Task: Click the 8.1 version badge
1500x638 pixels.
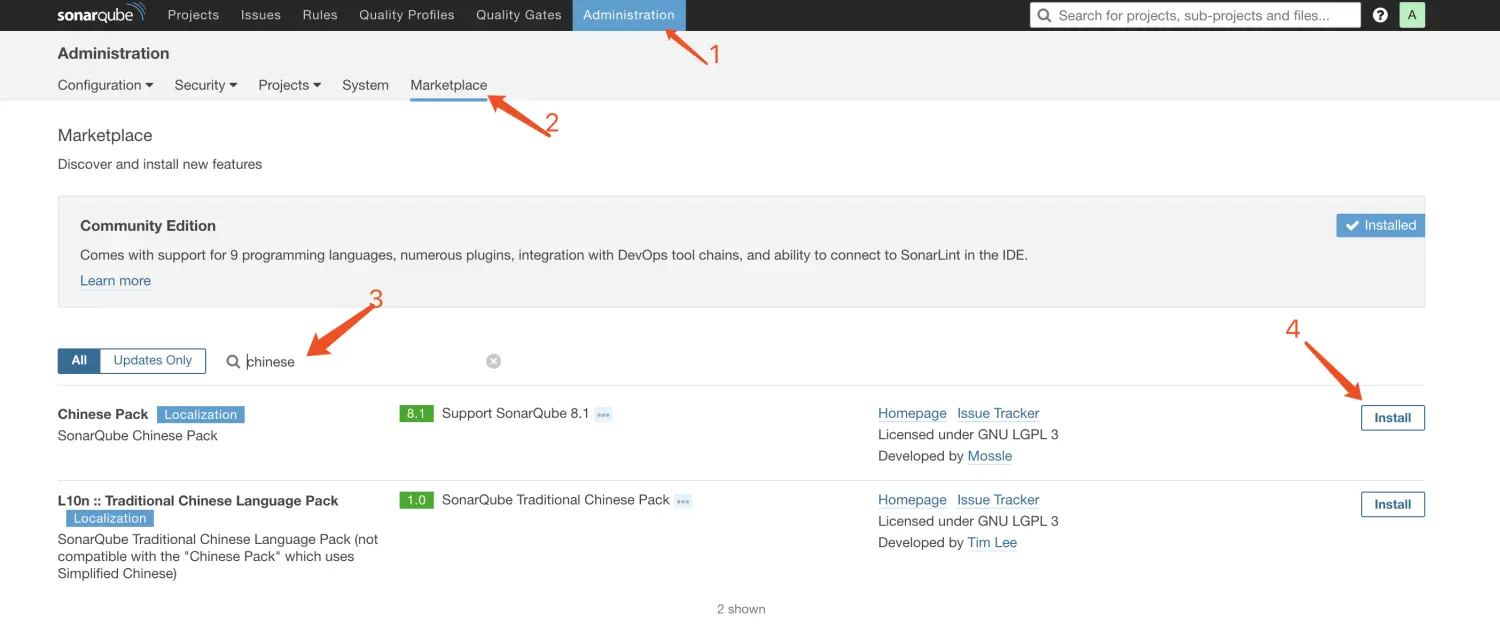Action: (x=416, y=412)
